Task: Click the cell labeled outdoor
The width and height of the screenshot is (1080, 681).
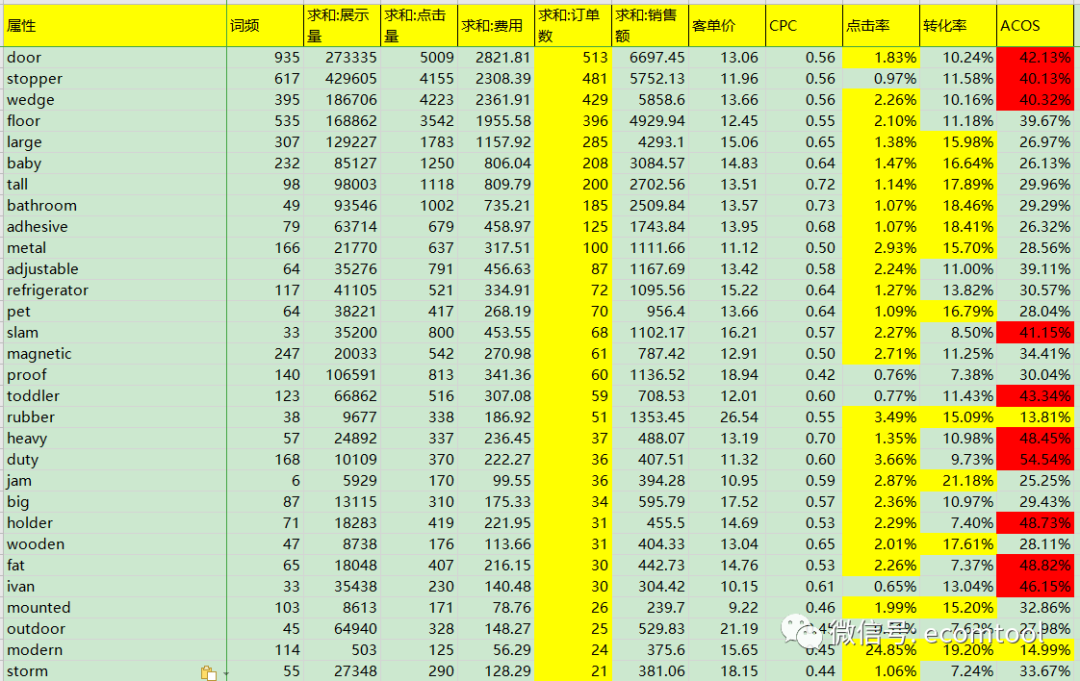Action: coord(114,629)
